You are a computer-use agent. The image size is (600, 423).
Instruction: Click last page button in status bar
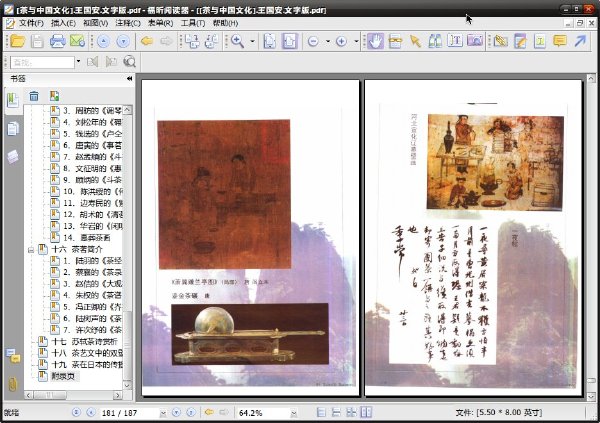[191, 412]
